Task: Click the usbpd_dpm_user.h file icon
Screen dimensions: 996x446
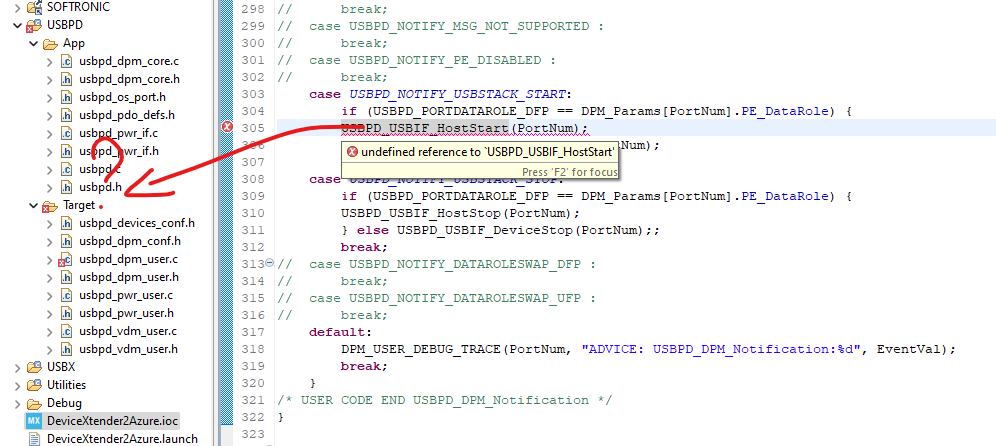Action: click(x=66, y=277)
